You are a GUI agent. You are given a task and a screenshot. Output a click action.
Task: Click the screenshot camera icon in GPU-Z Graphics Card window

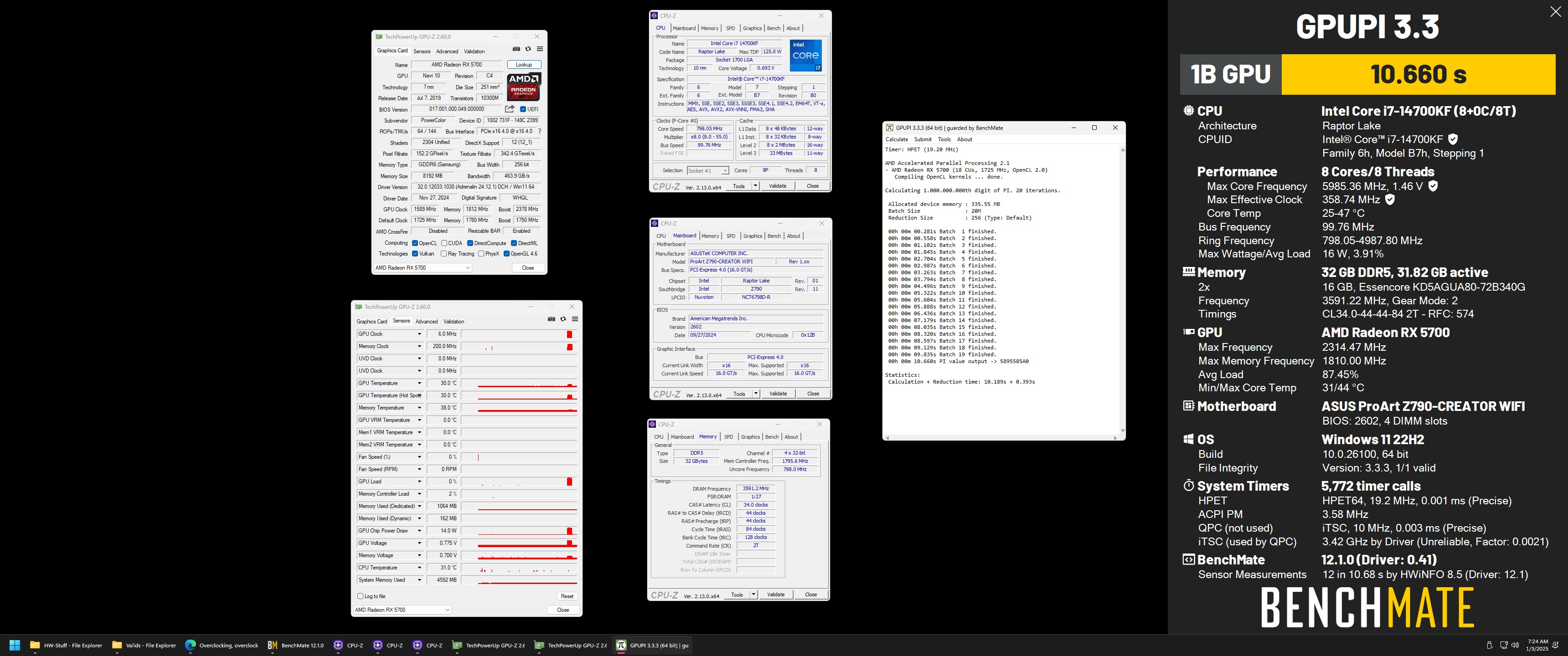click(x=516, y=49)
